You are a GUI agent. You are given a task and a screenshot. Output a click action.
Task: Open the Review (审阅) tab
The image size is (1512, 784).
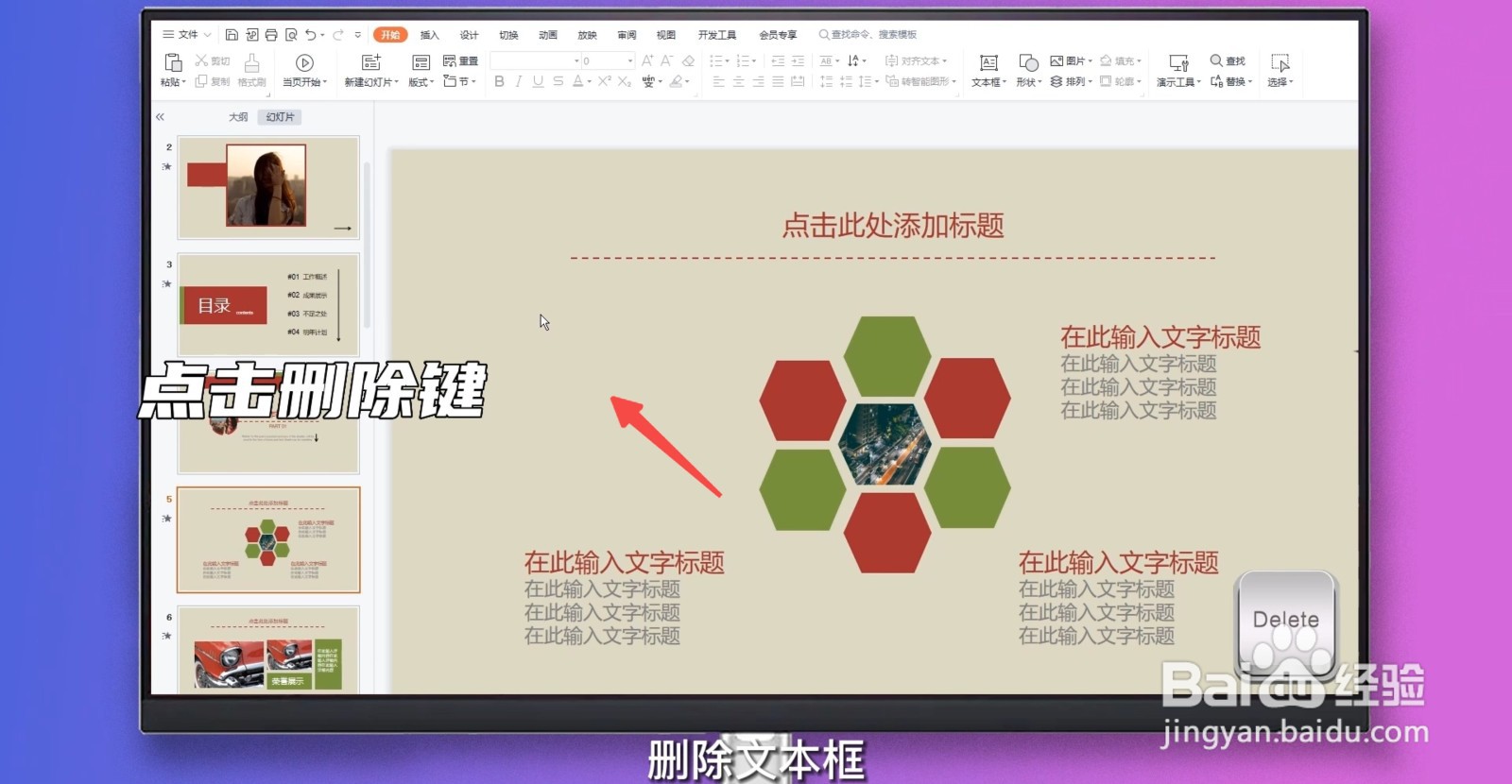coord(627,35)
